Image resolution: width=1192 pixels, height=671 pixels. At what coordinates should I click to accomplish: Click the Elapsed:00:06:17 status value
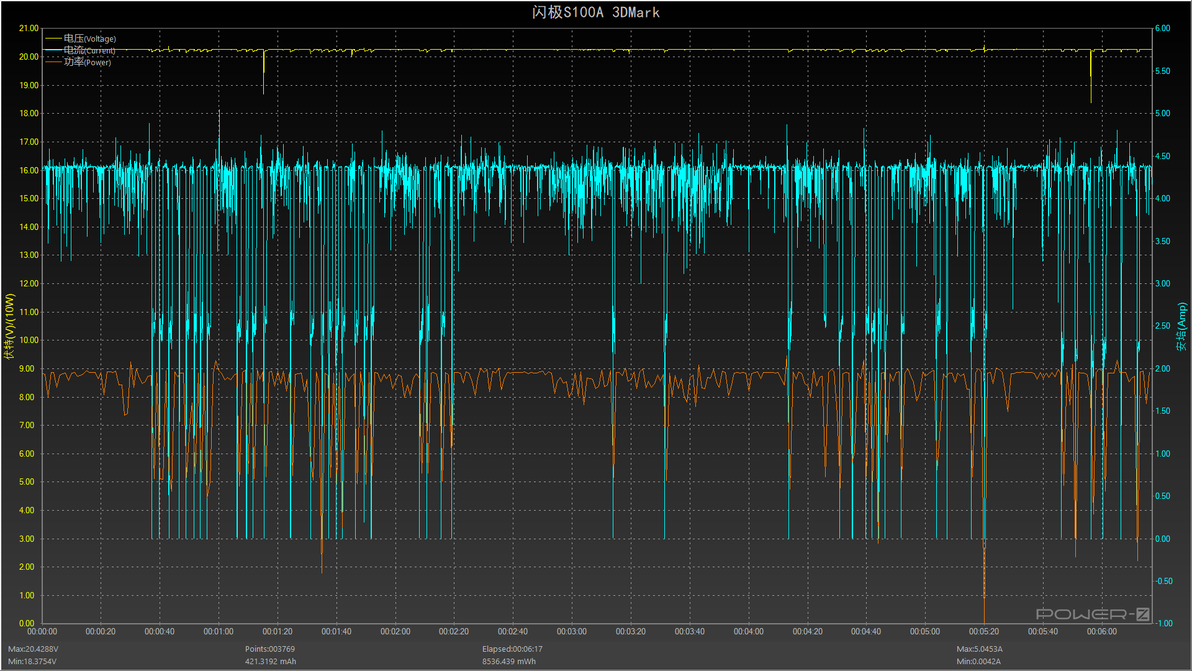pyautogui.click(x=512, y=649)
